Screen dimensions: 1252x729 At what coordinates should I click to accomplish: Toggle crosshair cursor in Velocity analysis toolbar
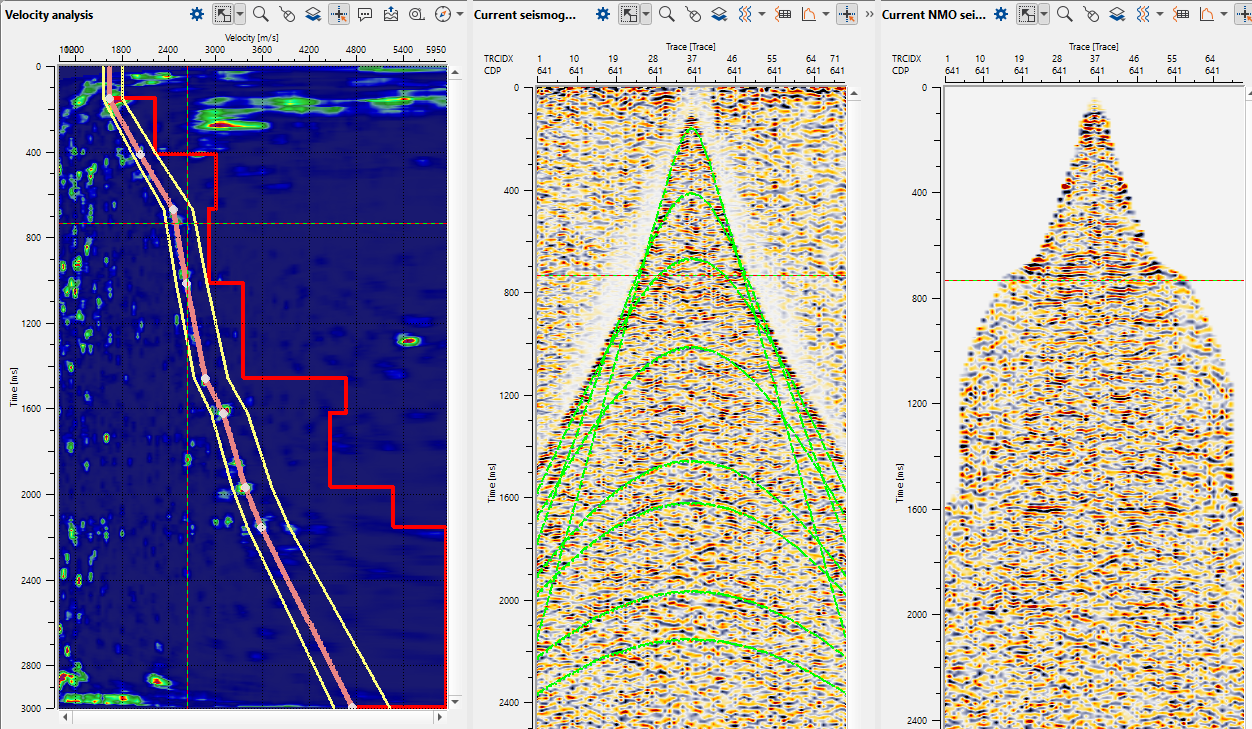pyautogui.click(x=339, y=14)
